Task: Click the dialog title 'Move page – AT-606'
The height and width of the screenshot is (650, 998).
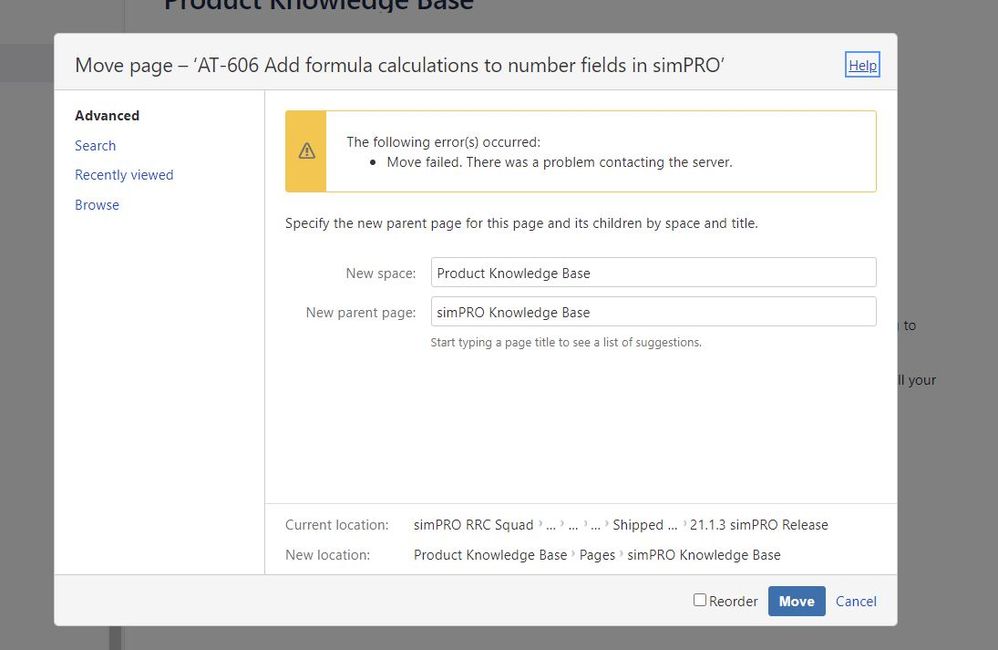Action: coord(400,65)
